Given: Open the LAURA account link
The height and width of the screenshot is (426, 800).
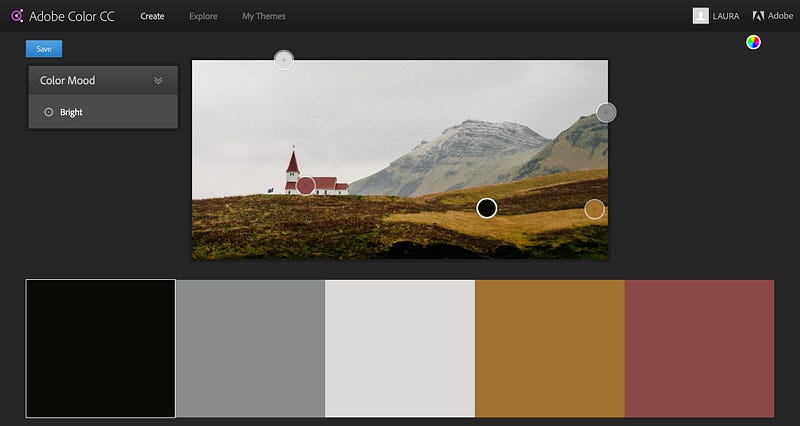Looking at the screenshot, I should (726, 16).
